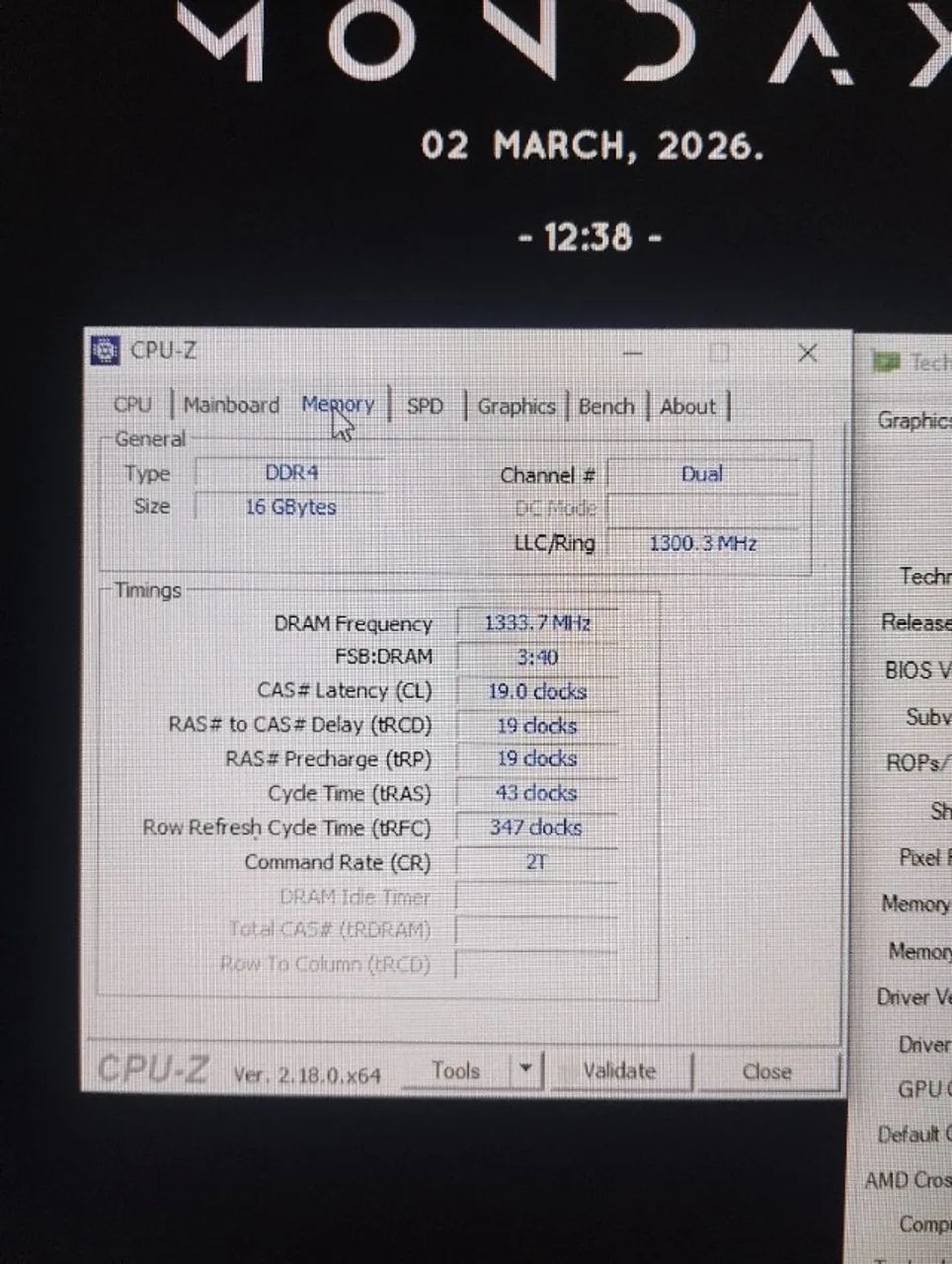Click the Ver. 2.18.0.x64 version text
This screenshot has width=952, height=1264.
[307, 1074]
